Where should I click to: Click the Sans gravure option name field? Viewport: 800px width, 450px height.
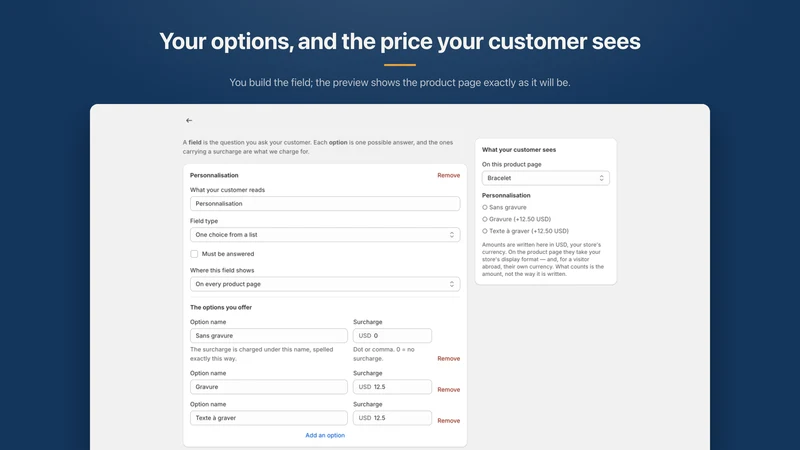coord(269,336)
